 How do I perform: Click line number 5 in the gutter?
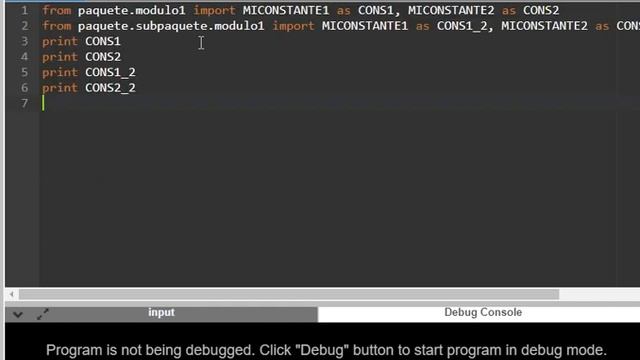(x=24, y=72)
